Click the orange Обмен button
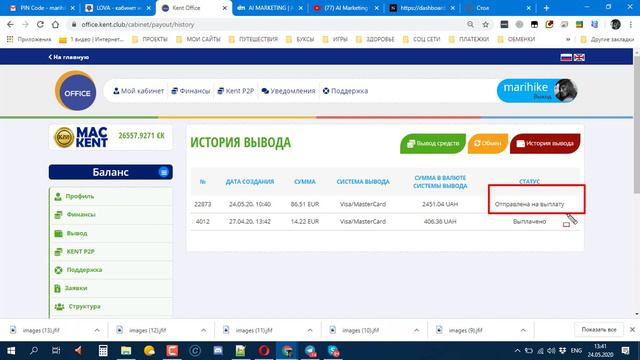Screen dimensions: 640x360 [x=487, y=143]
